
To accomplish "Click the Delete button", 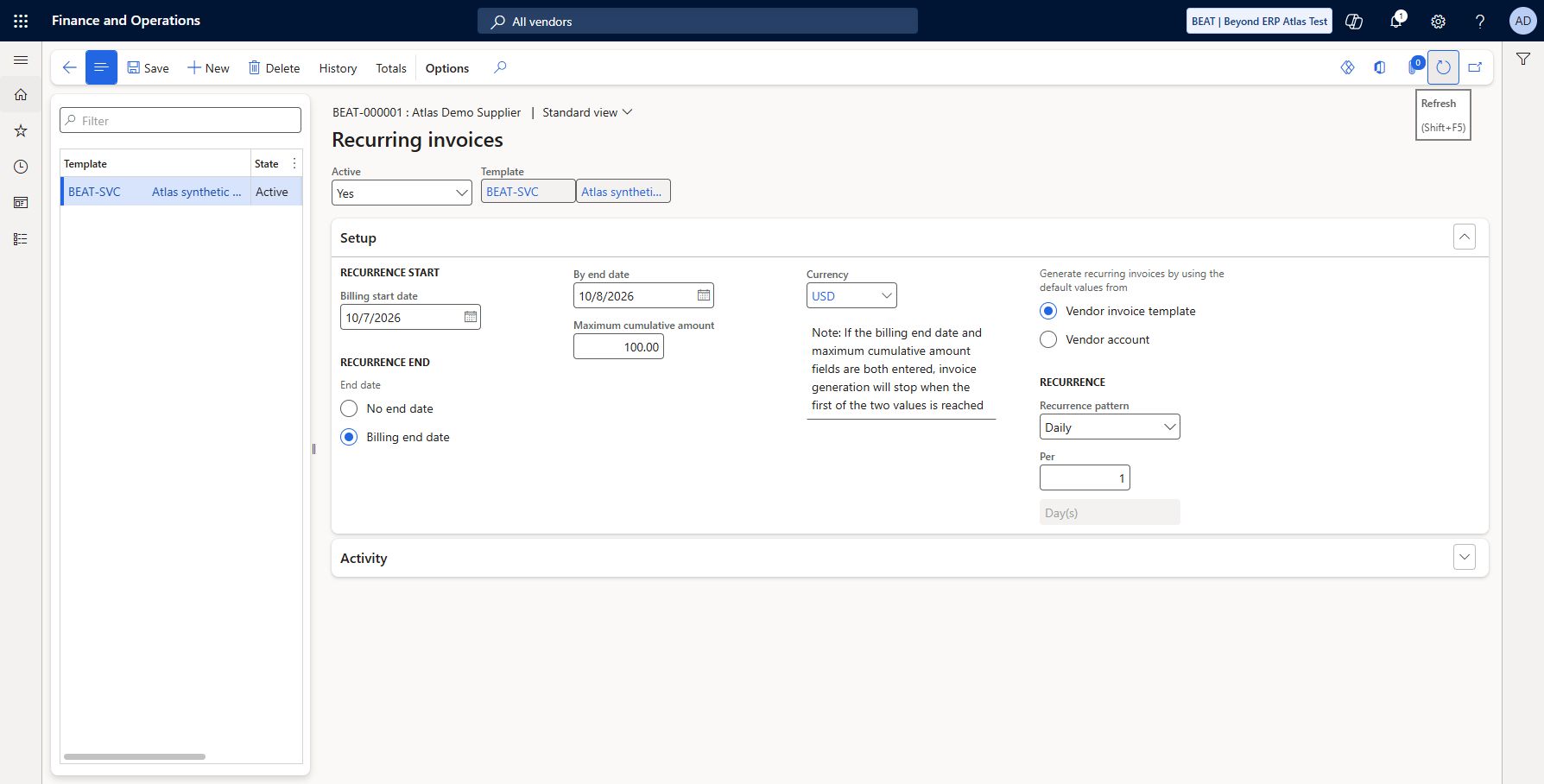I will click(x=274, y=68).
